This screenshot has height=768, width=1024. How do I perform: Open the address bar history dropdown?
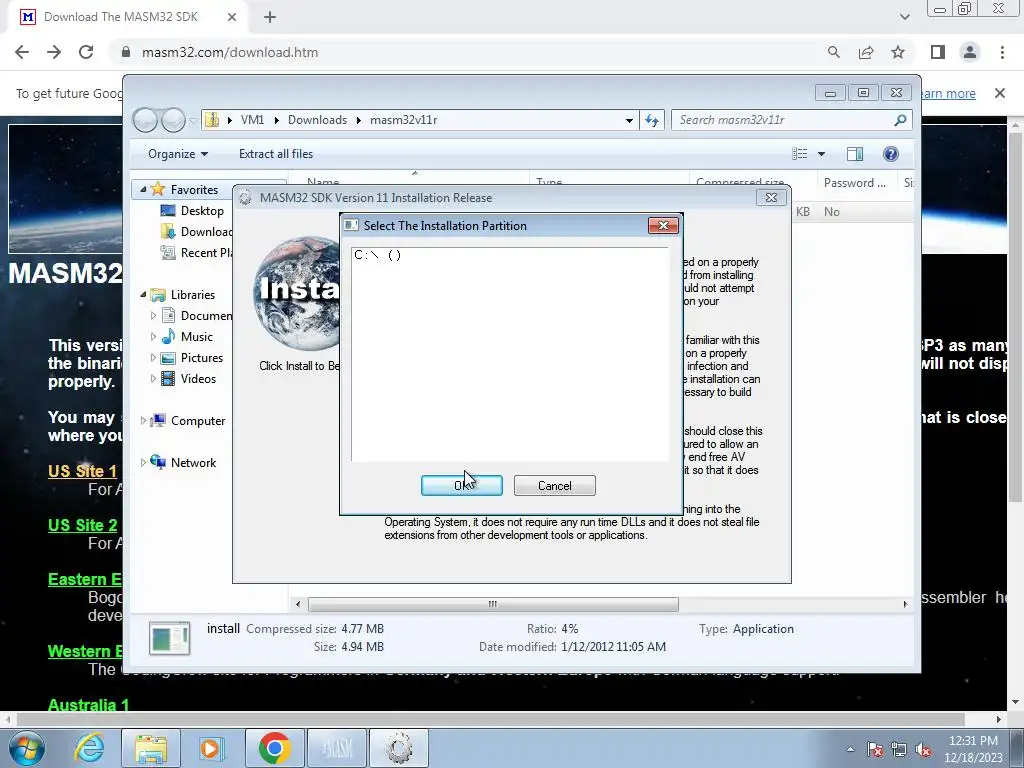pyautogui.click(x=629, y=120)
